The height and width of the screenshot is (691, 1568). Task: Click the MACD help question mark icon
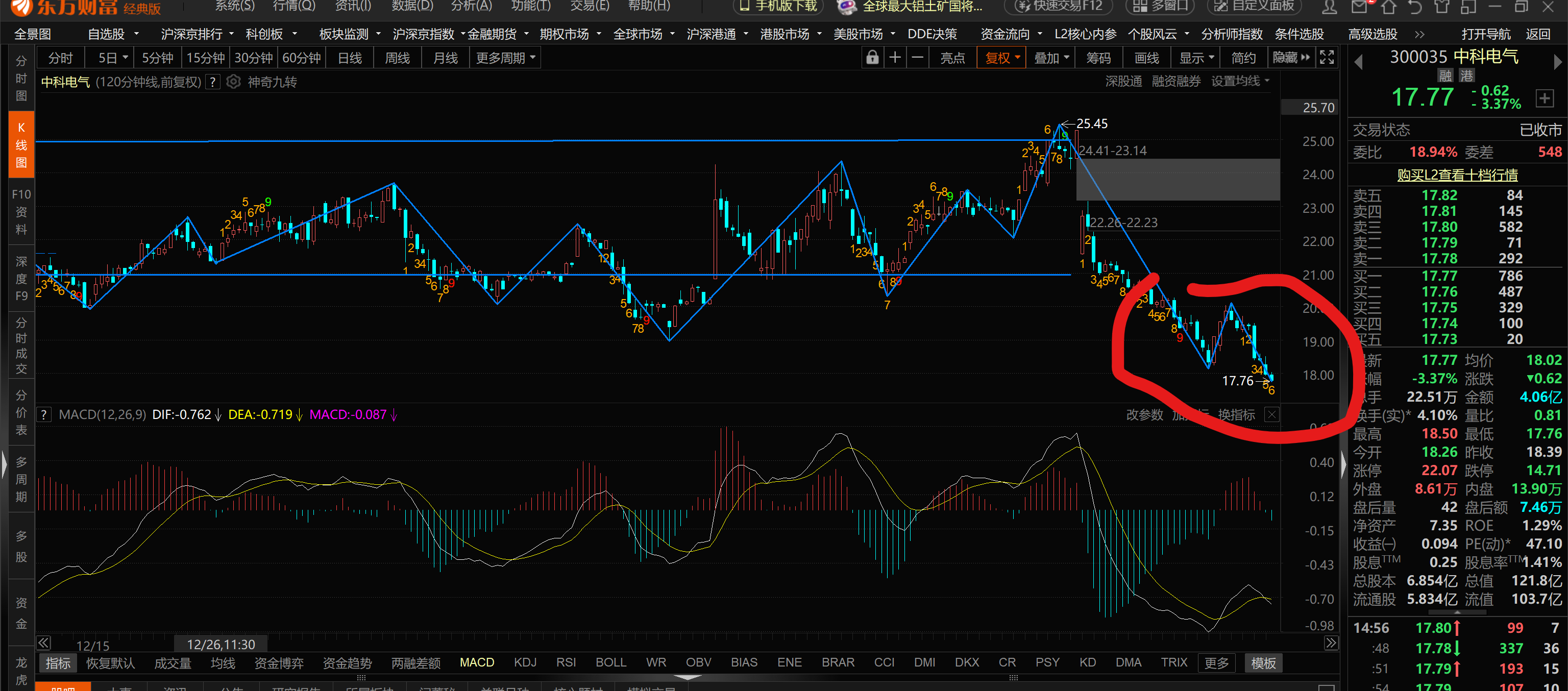(x=44, y=414)
